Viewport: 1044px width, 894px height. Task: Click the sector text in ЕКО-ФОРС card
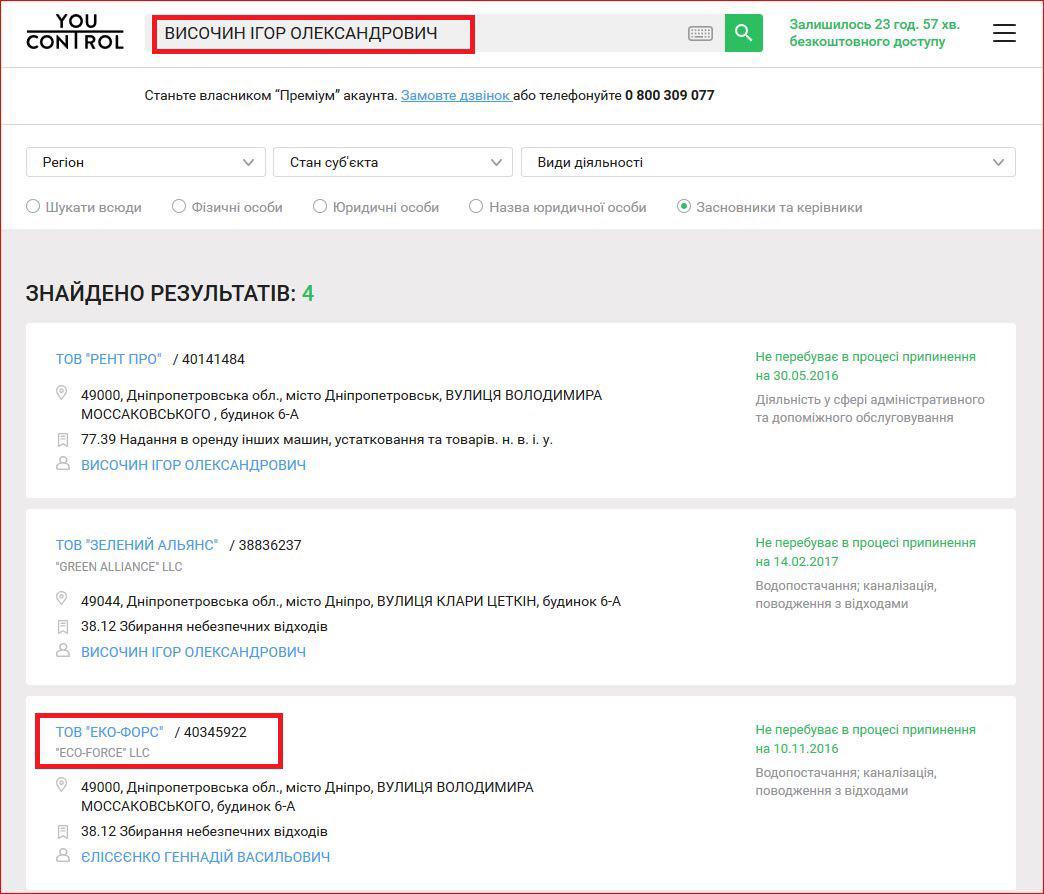coord(846,782)
